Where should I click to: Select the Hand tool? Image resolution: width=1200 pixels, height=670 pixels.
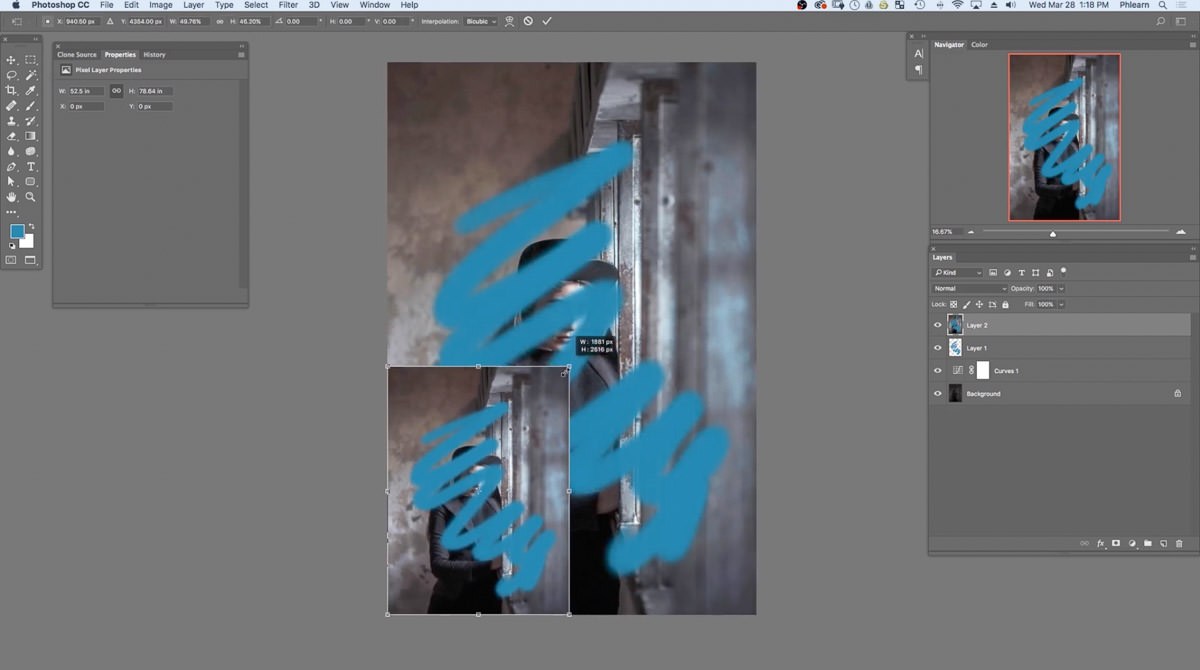12,197
